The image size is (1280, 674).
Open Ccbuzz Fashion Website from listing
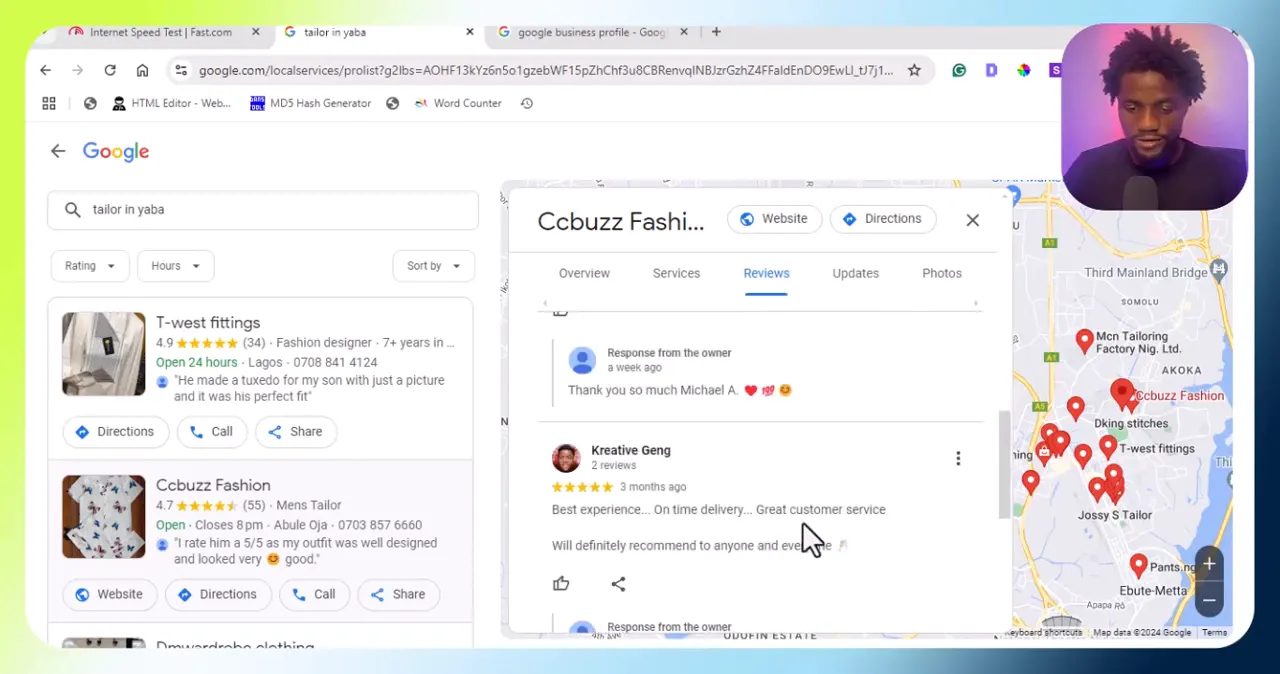coord(110,594)
